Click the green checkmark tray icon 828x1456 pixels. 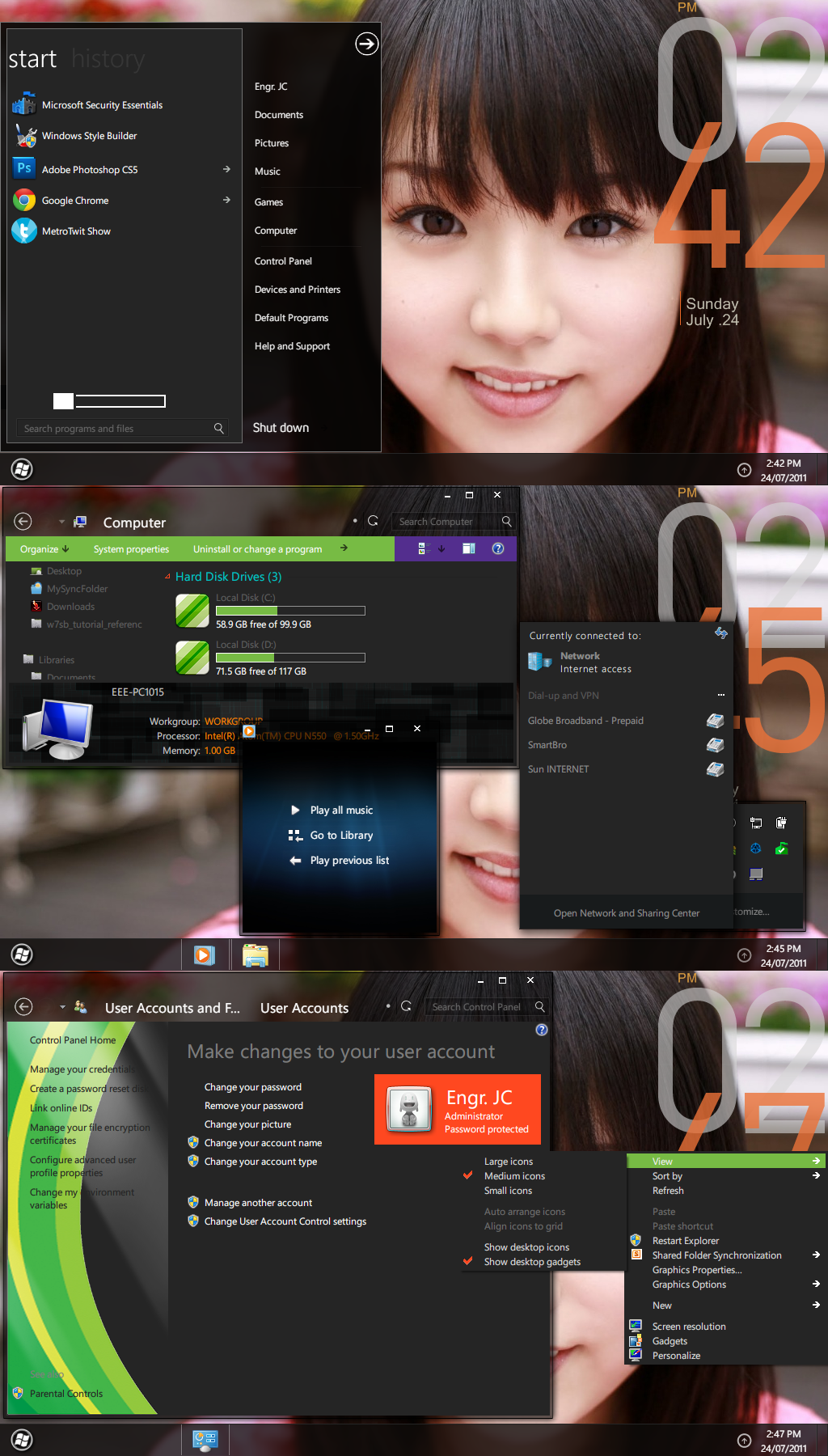tap(781, 849)
